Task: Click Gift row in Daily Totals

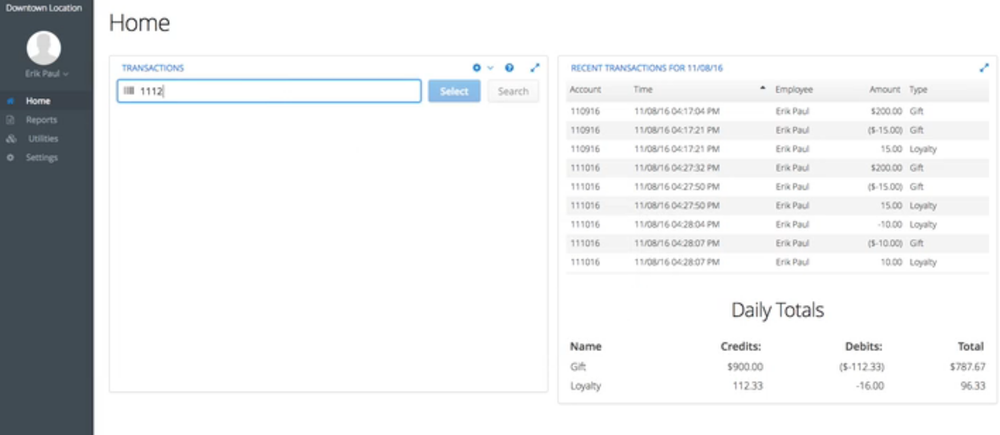Action: (777, 367)
